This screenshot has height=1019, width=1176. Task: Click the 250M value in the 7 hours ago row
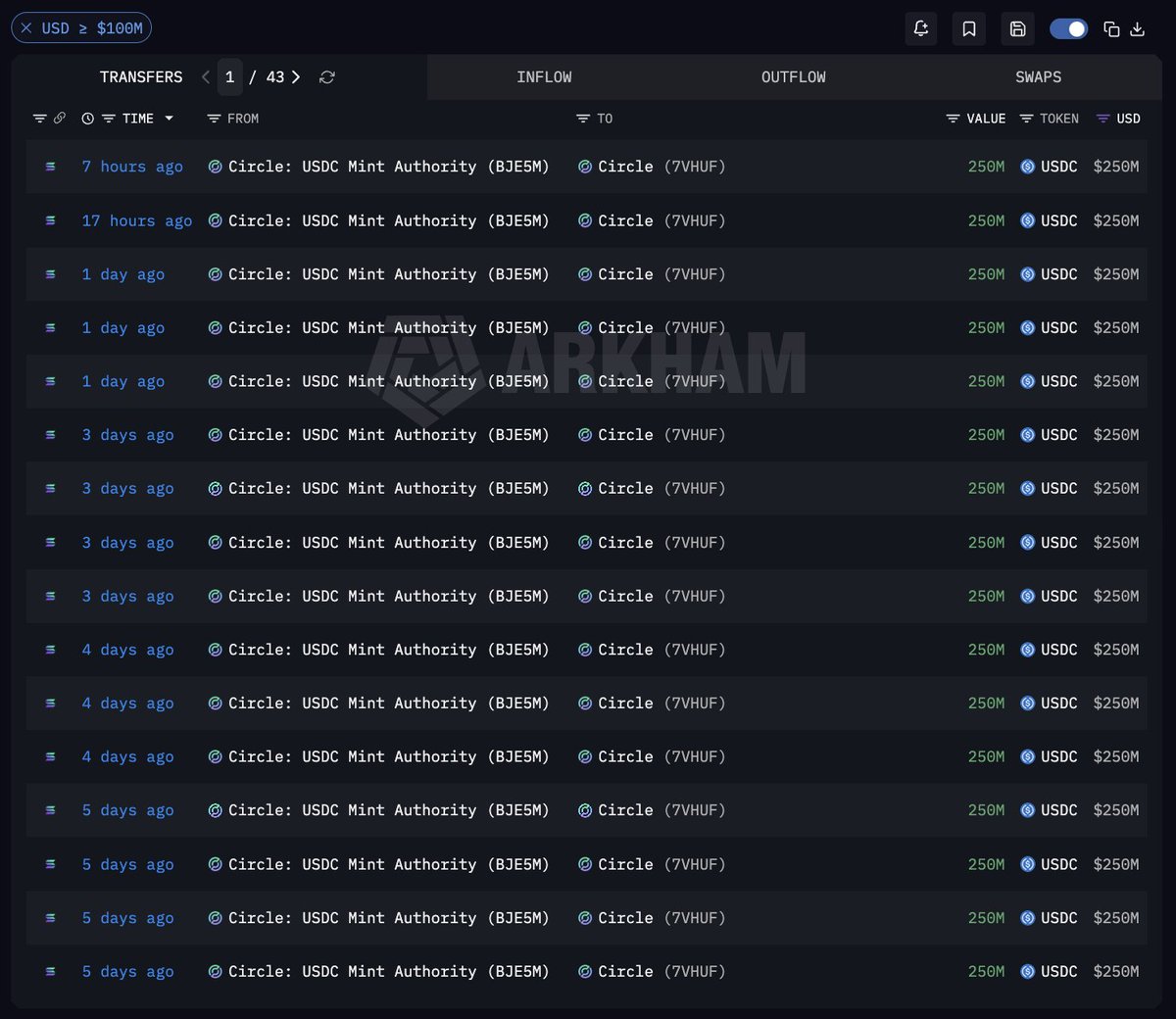tap(986, 167)
